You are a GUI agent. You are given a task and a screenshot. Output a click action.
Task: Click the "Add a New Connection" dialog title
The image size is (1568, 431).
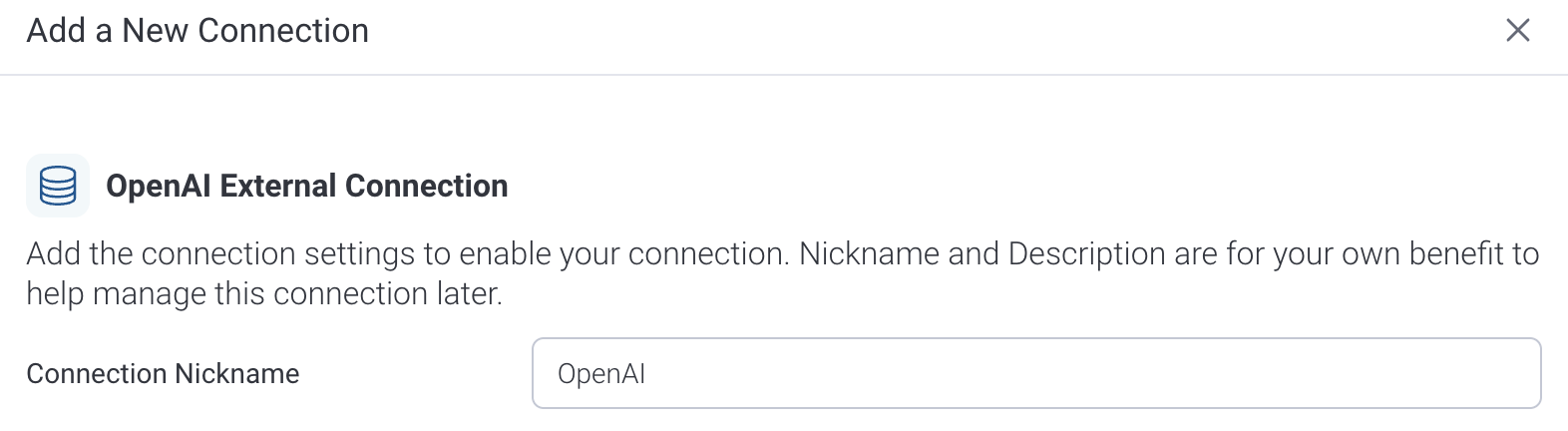click(197, 31)
